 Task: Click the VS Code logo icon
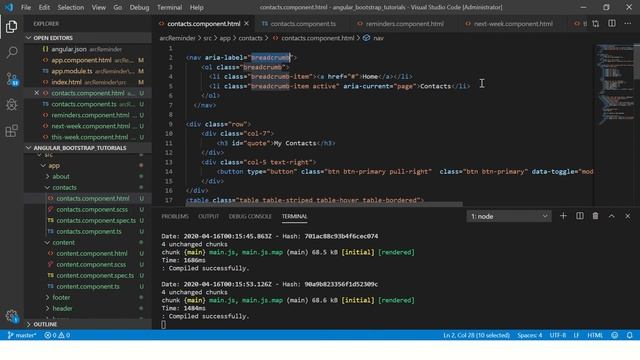click(9, 7)
